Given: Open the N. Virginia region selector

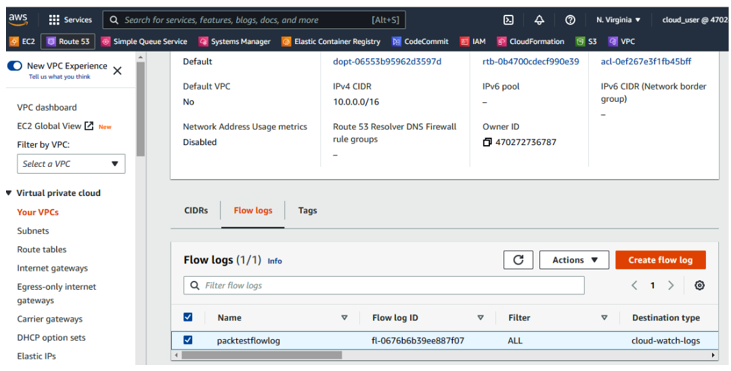Looking at the screenshot, I should pos(618,20).
